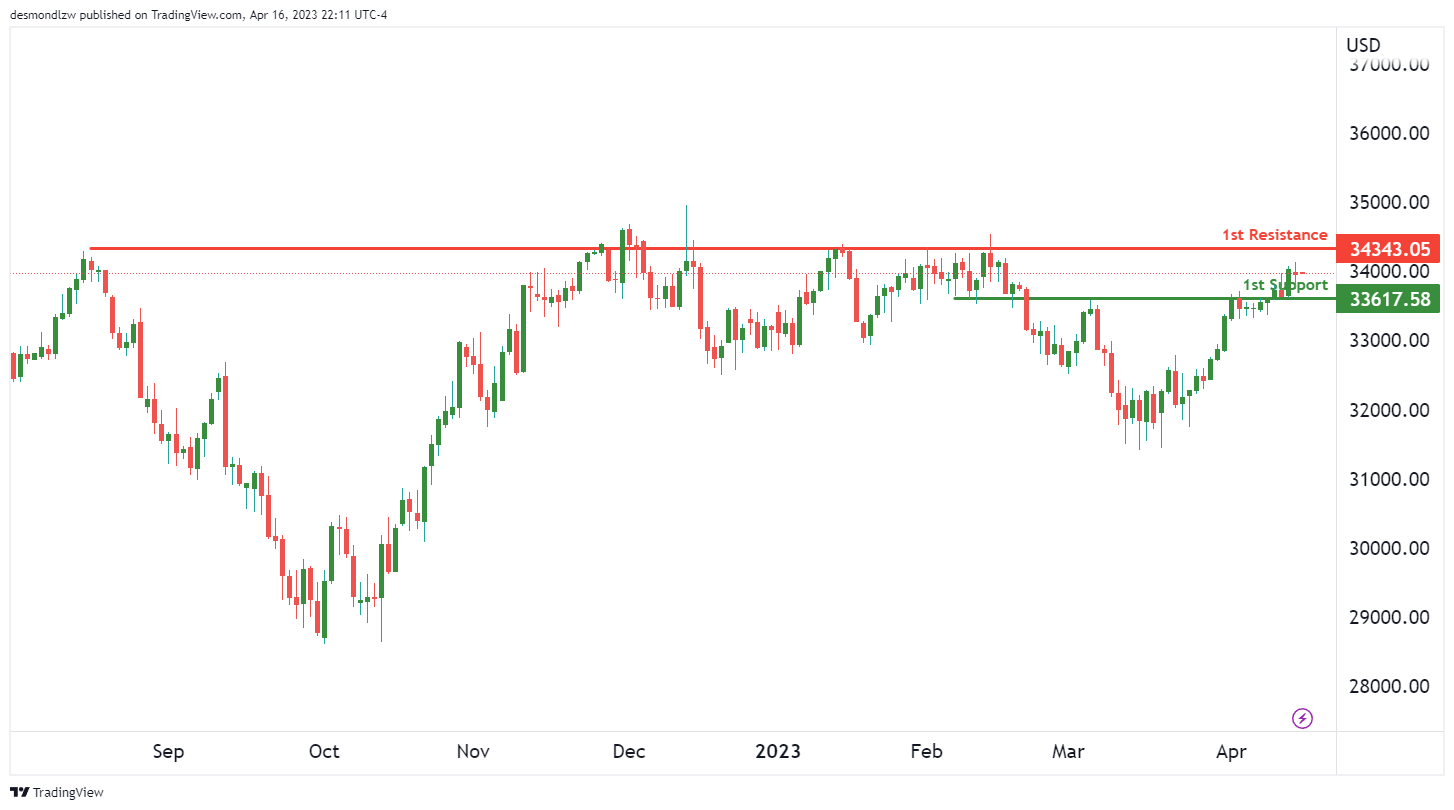Click Apr on the time axis
This screenshot has width=1454, height=810.
[x=1230, y=752]
